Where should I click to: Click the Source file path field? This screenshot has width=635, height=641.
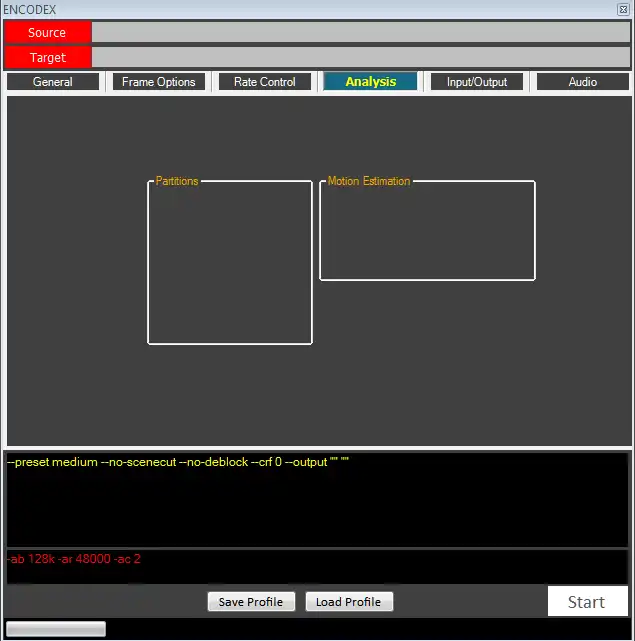pyautogui.click(x=361, y=32)
